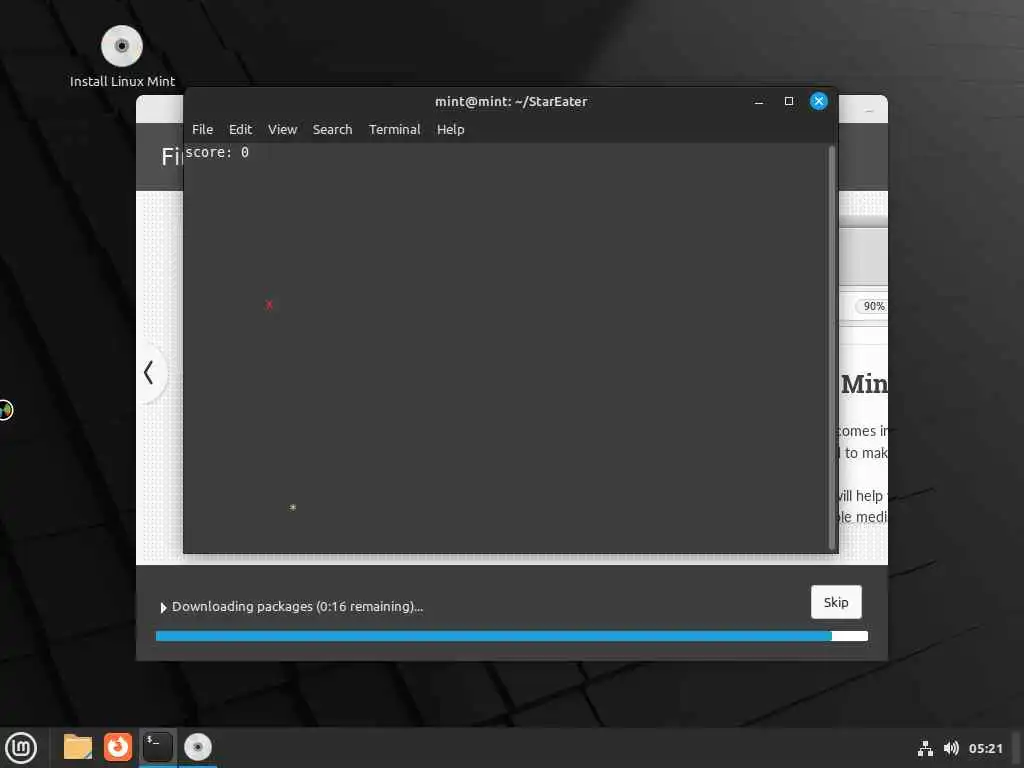Open the terminal View menu
1024x768 pixels.
[282, 129]
